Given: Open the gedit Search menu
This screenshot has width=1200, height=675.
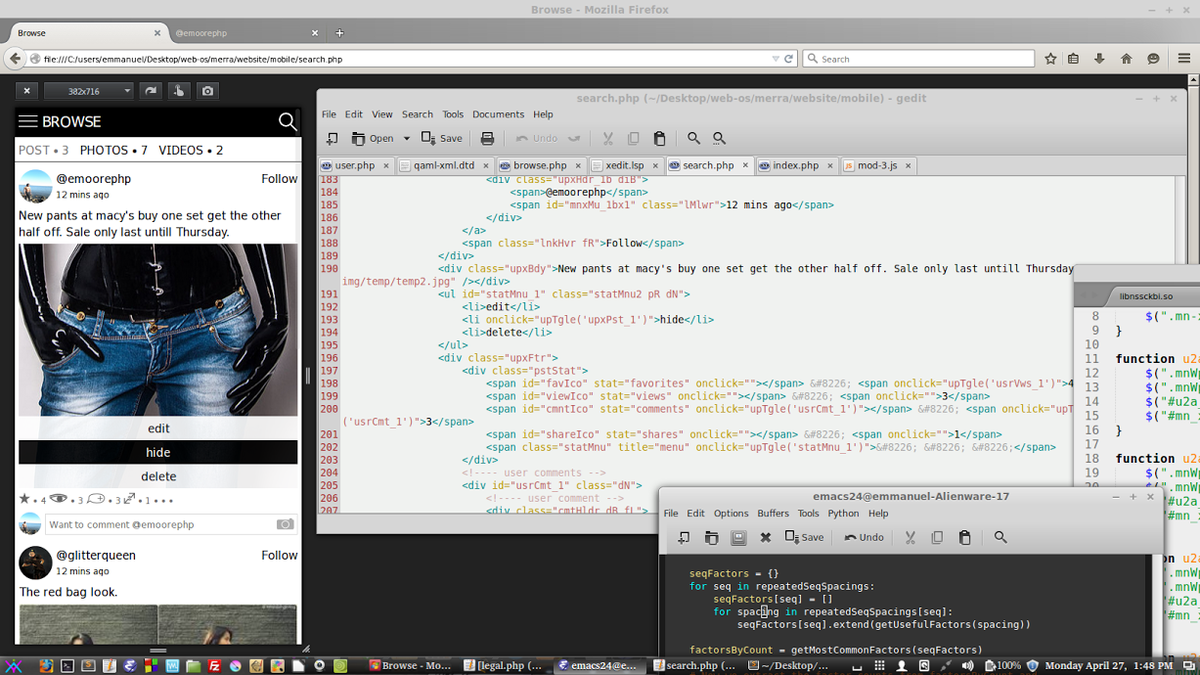Looking at the screenshot, I should (417, 114).
